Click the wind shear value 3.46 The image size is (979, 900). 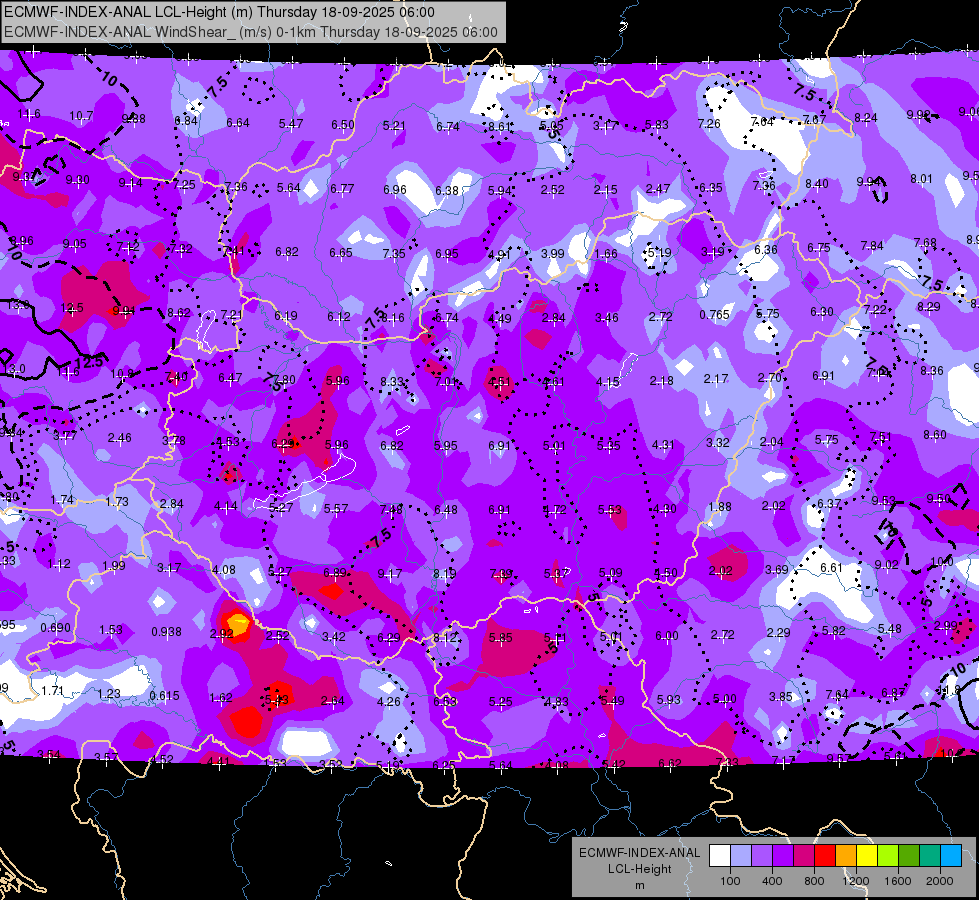(607, 318)
